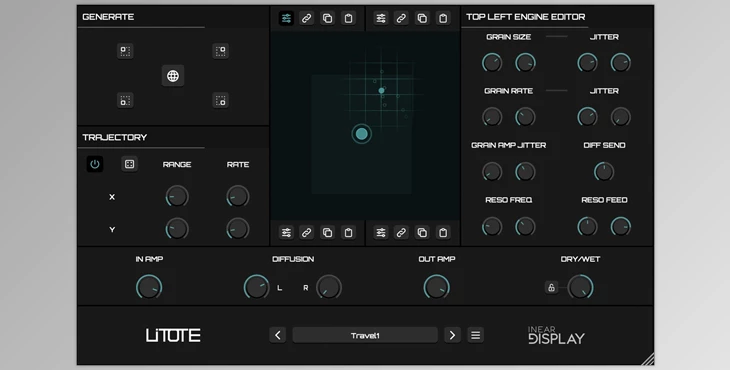Click the globe icon to generate all engines
Viewport: 730px width, 370px height.
(173, 76)
